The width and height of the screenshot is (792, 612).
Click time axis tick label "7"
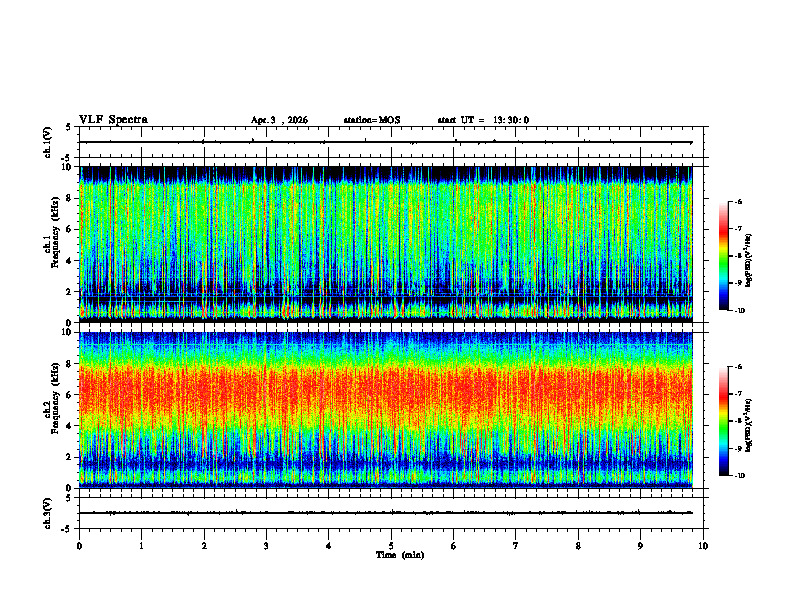(516, 546)
